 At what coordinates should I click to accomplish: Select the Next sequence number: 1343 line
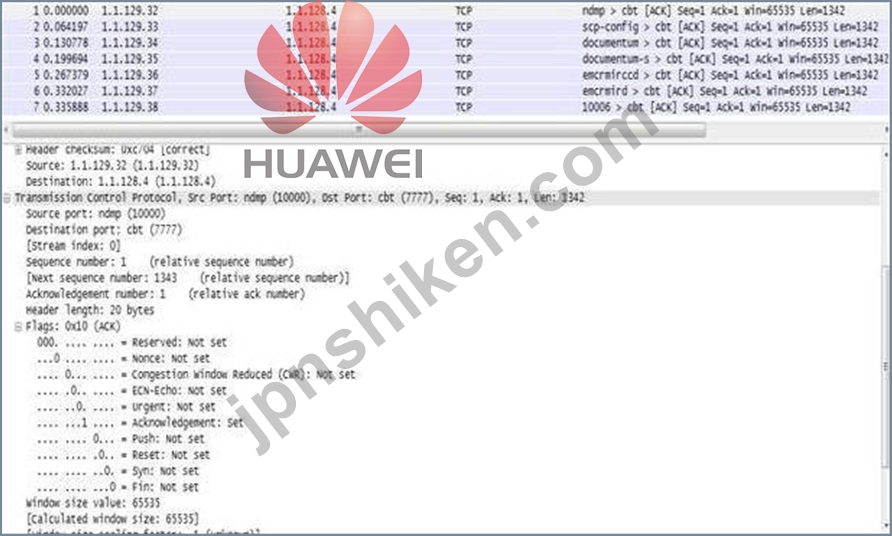(188, 278)
